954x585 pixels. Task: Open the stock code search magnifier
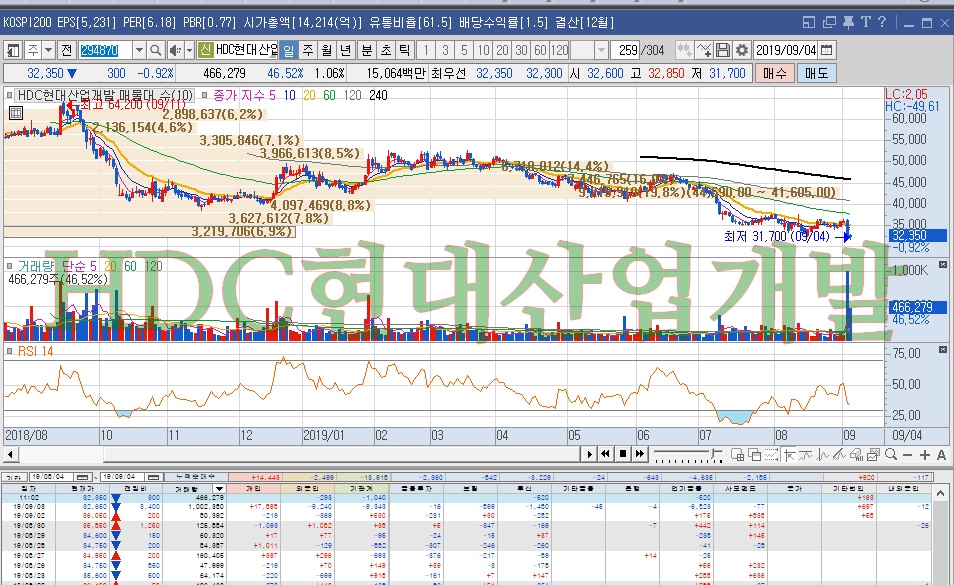156,50
